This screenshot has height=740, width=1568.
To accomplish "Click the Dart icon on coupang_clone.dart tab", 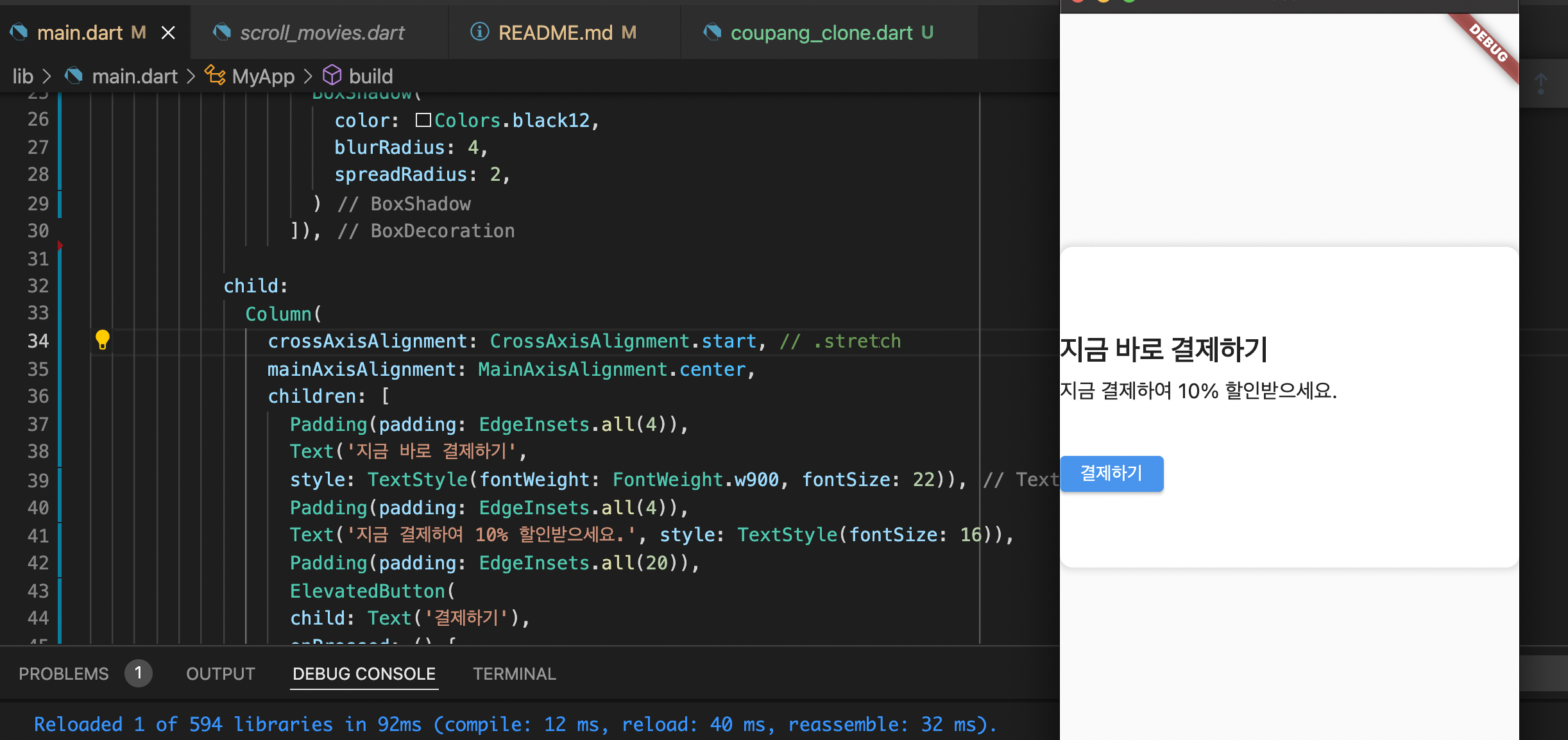I will tap(712, 32).
